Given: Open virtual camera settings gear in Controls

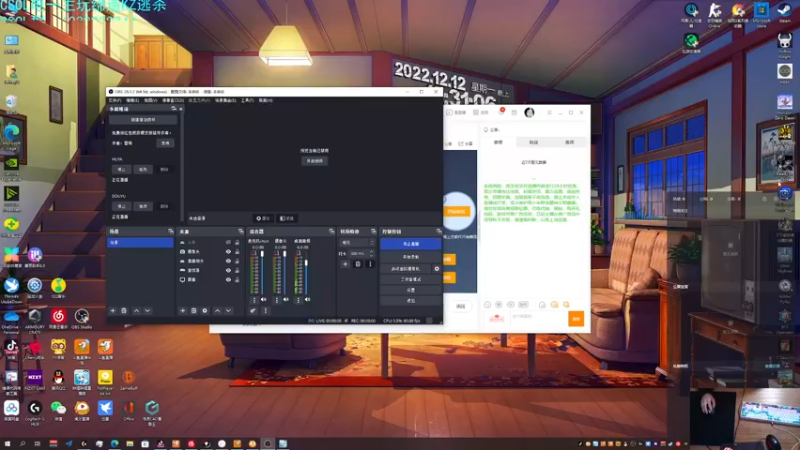Looking at the screenshot, I should pyautogui.click(x=437, y=268).
